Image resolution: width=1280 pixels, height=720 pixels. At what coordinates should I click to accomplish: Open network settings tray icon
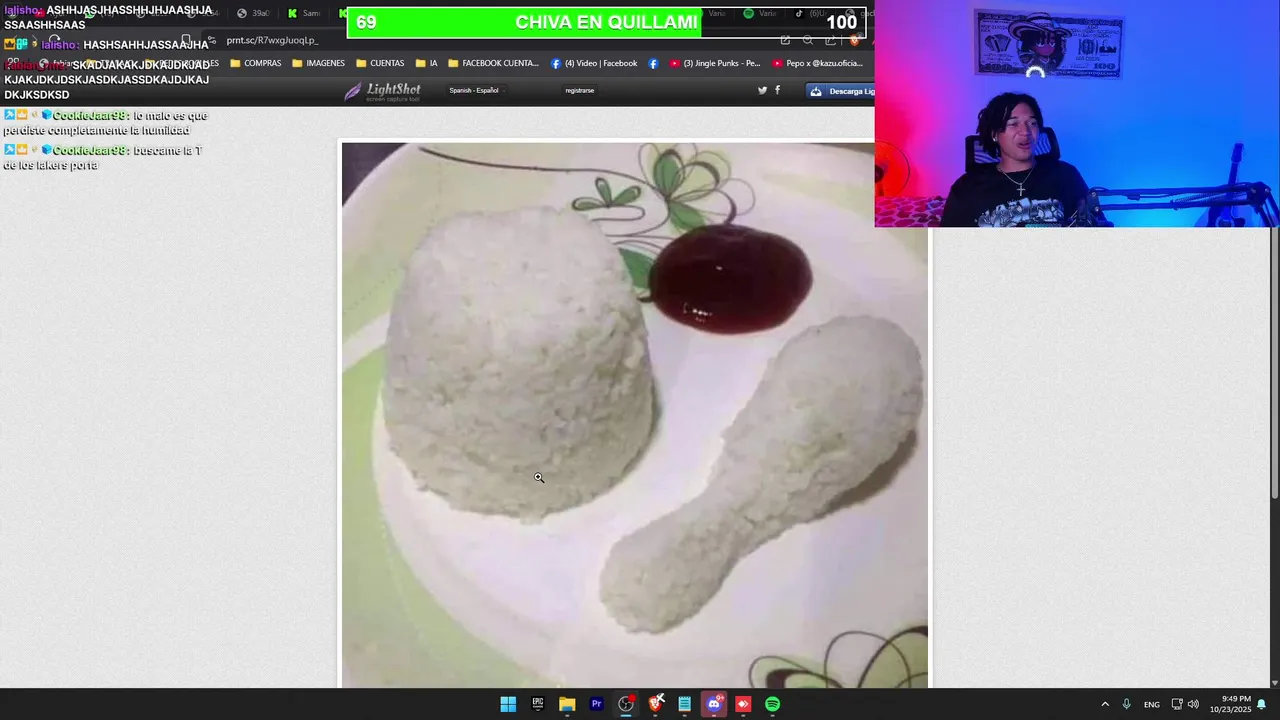1177,704
